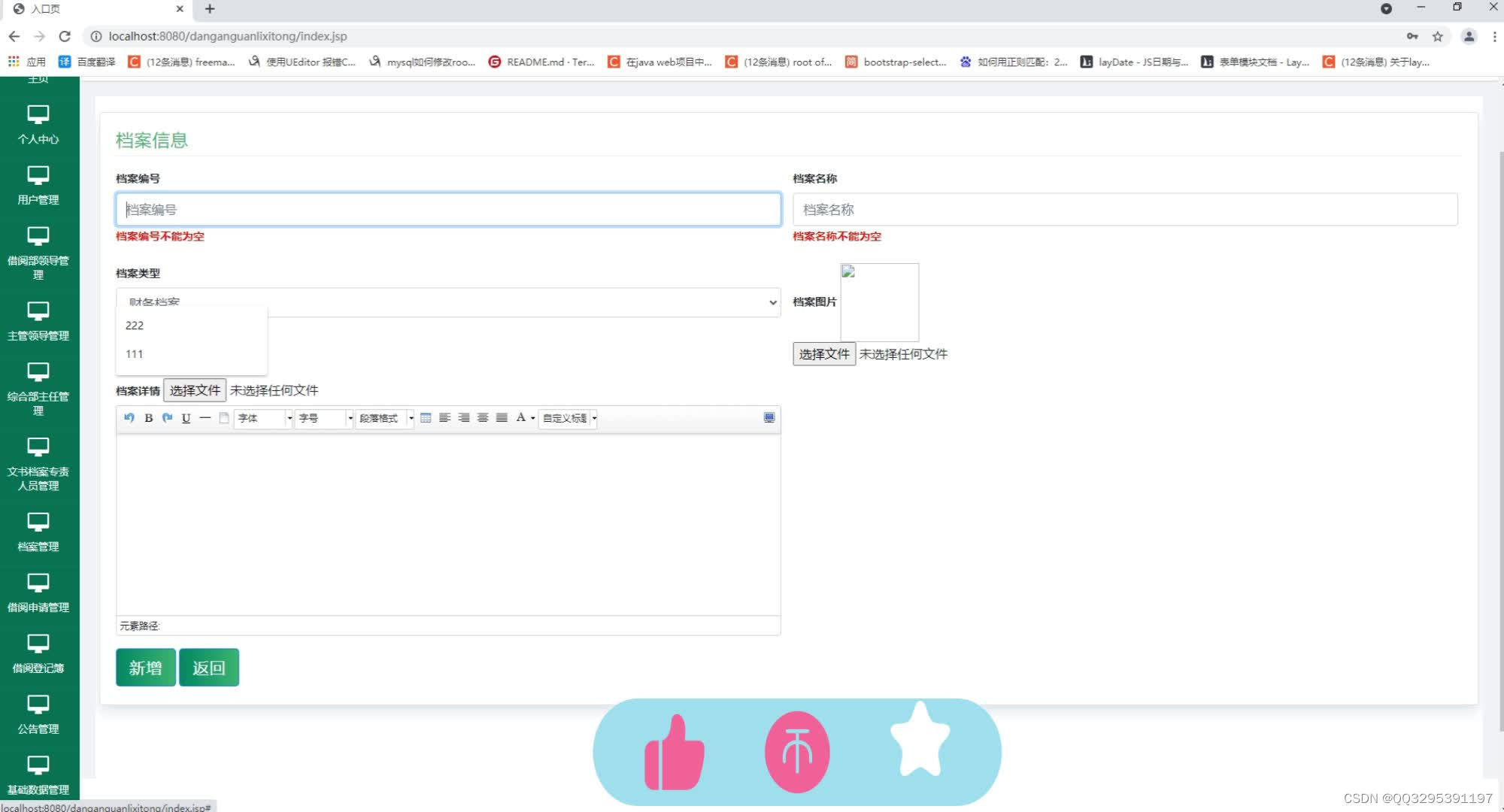1504x812 pixels.
Task: Open the bootstrap-select bookmark
Action: click(x=896, y=62)
